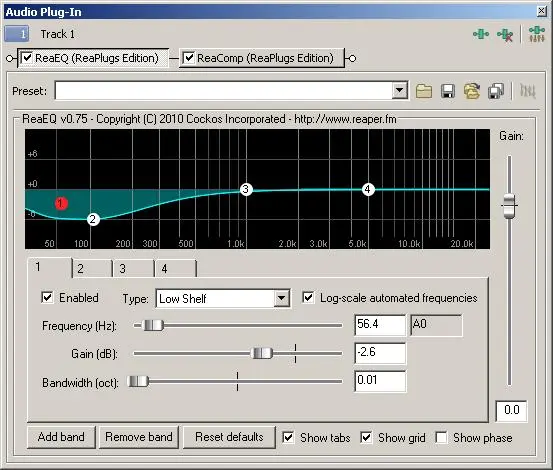Viewport: 553px width, 470px height.
Task: Uncheck the ReaEQ plug-in enable box
Action: tap(27, 57)
